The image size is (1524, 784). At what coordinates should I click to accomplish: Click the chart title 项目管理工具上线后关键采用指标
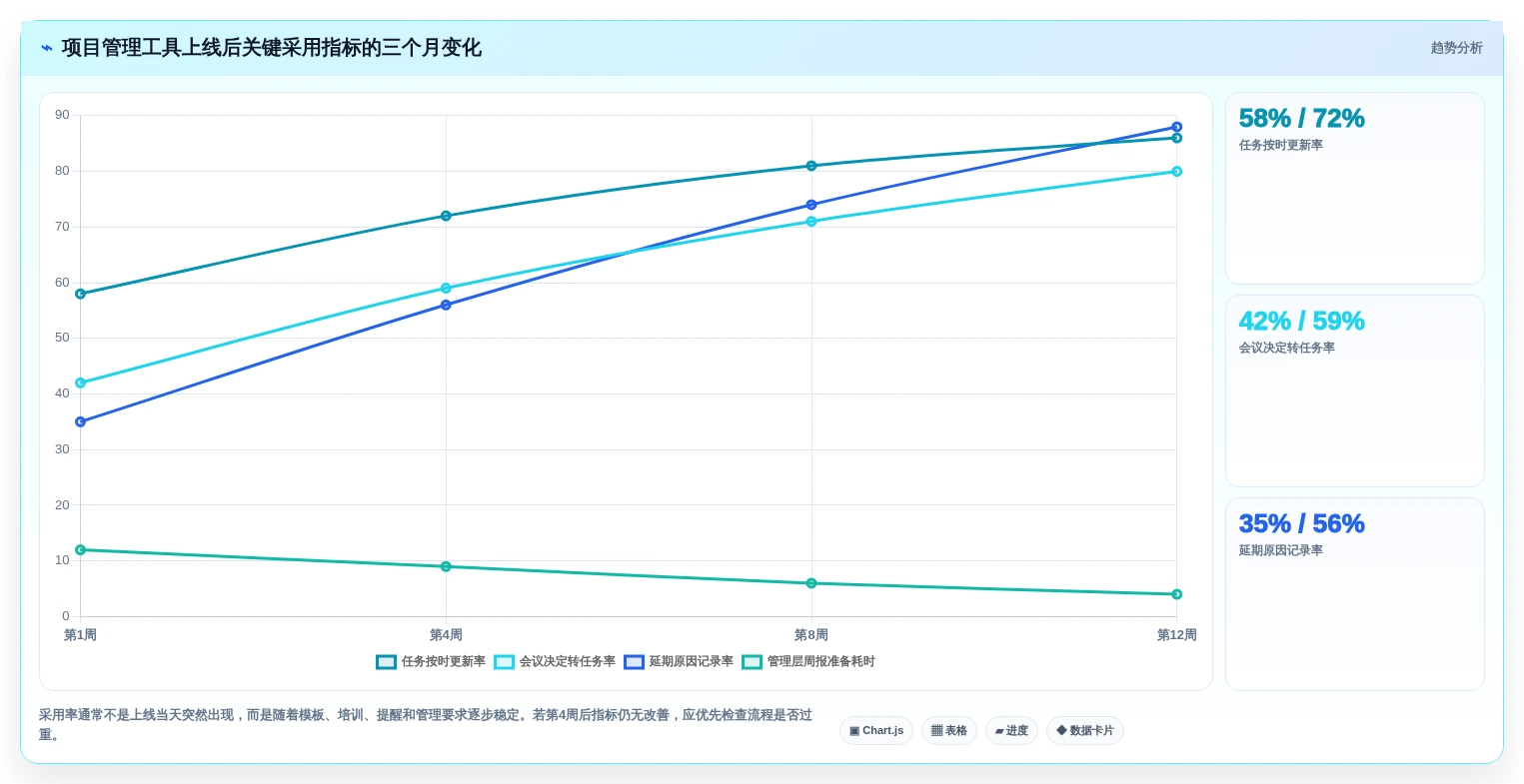click(x=271, y=48)
